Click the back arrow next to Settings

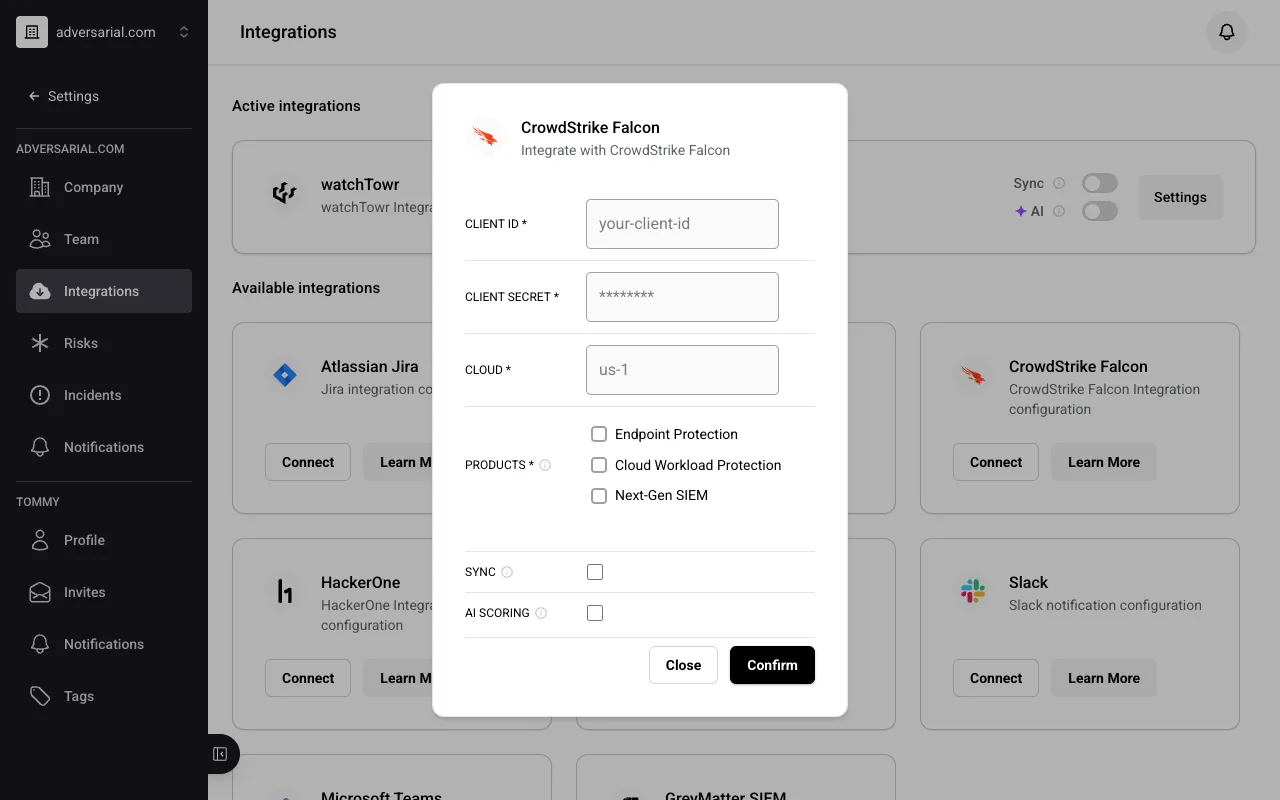click(x=34, y=96)
